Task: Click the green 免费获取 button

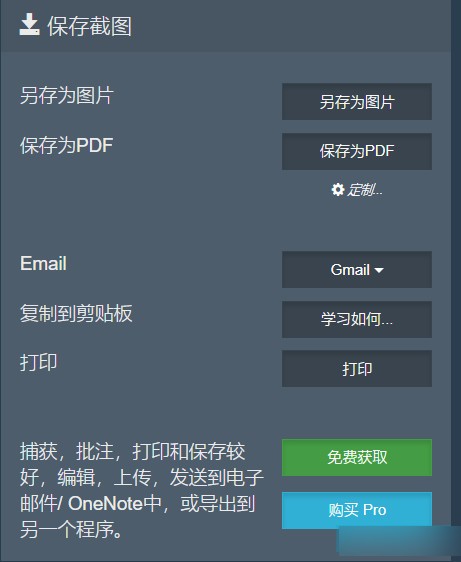Action: click(x=357, y=458)
